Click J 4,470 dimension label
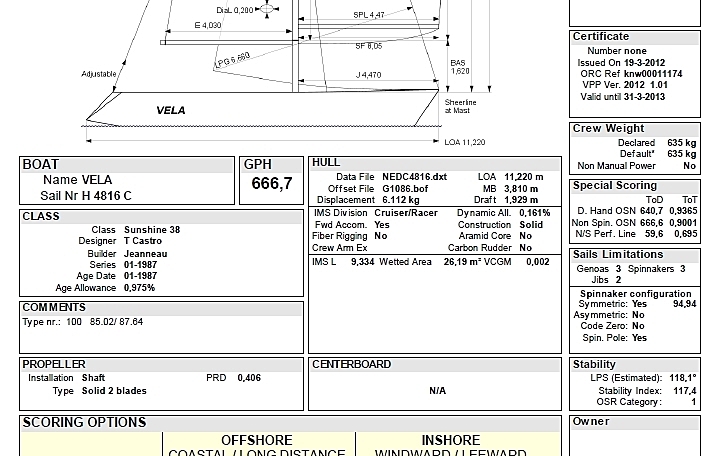 point(368,75)
